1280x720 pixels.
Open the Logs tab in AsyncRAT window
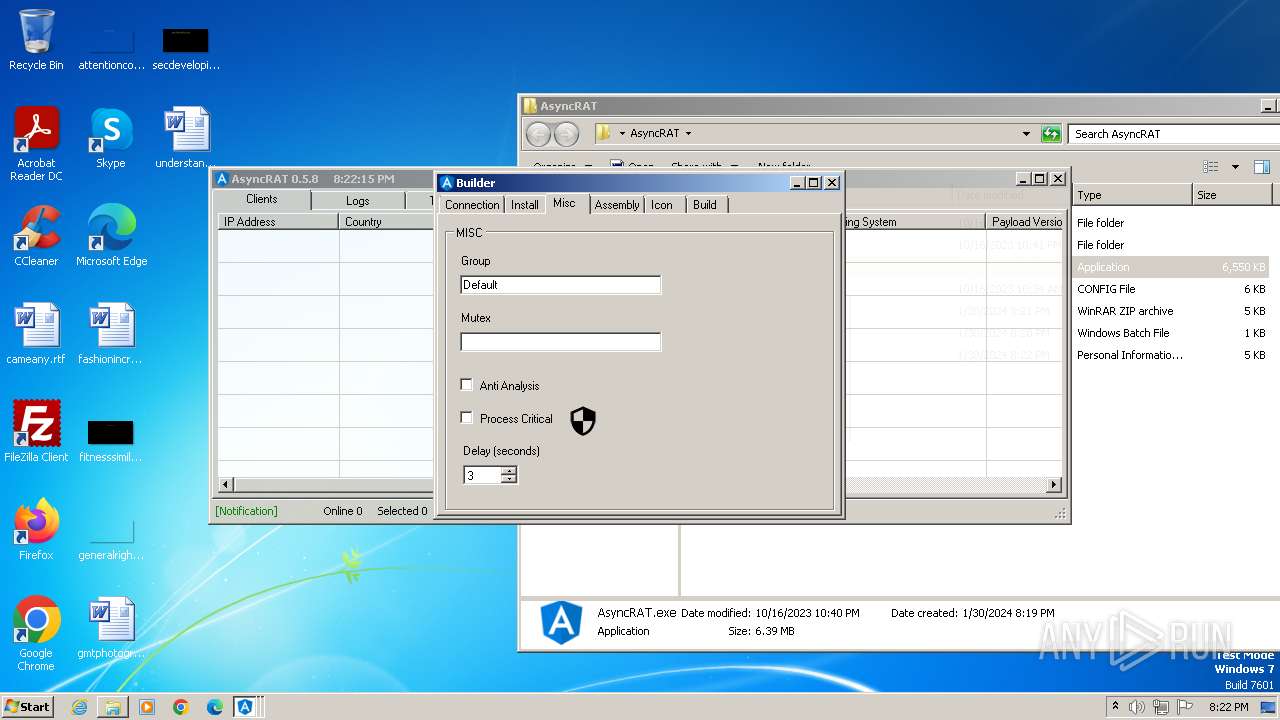tap(357, 201)
